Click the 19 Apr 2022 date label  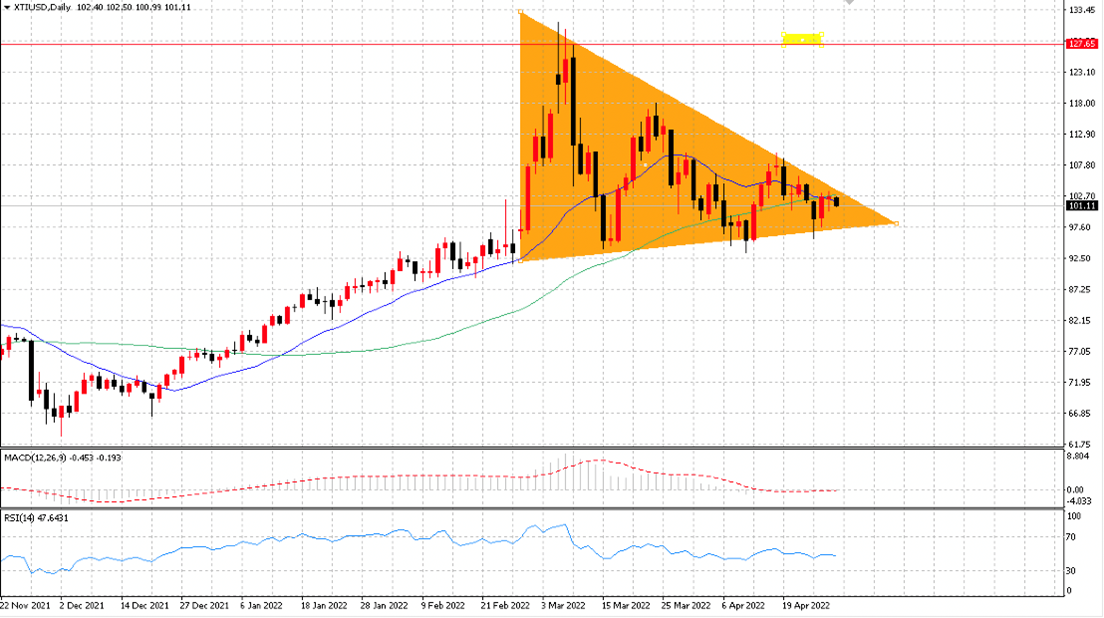click(805, 605)
